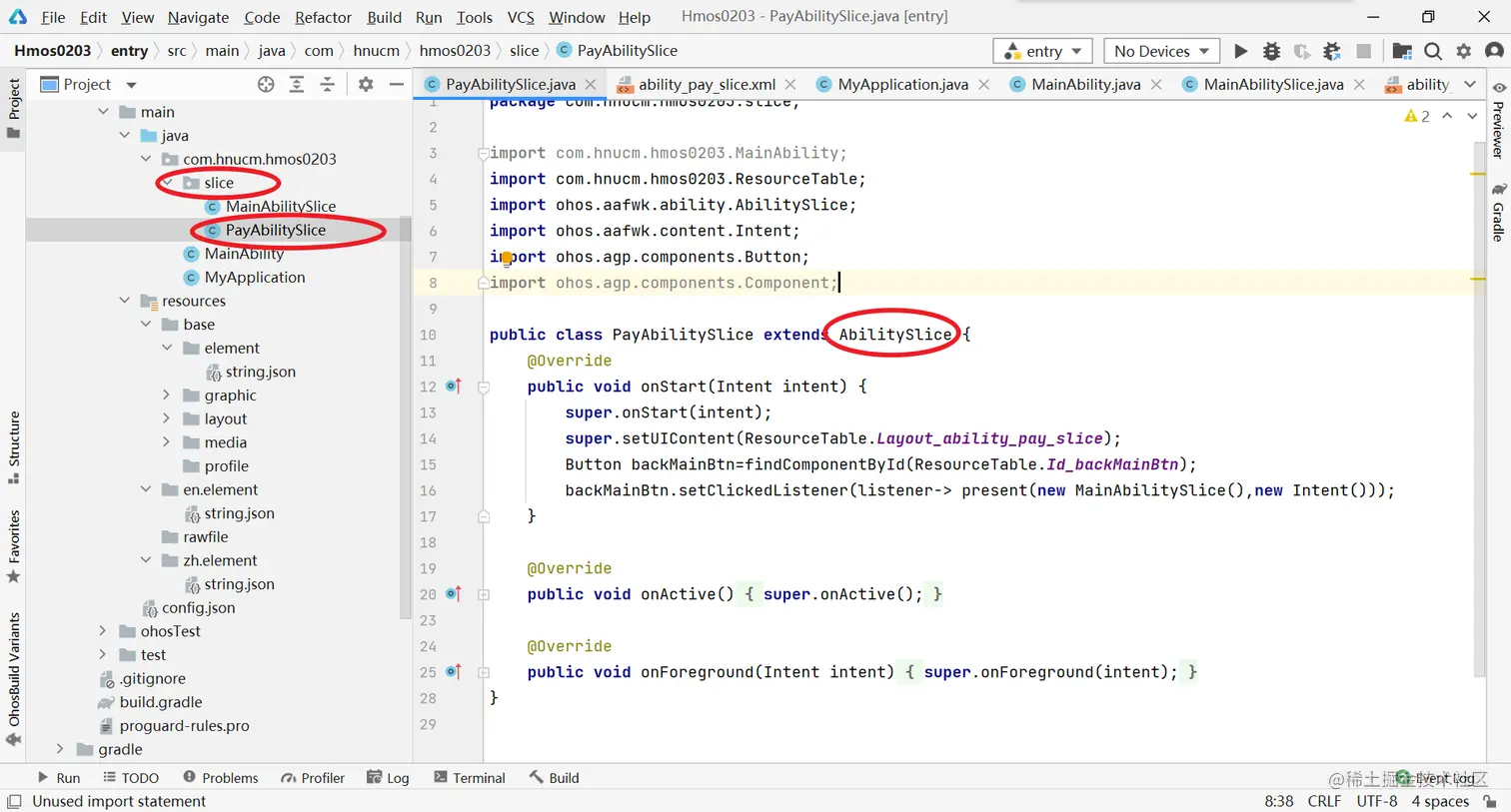Open the Profiler tool window
The width and height of the screenshot is (1511, 812).
coord(313,778)
